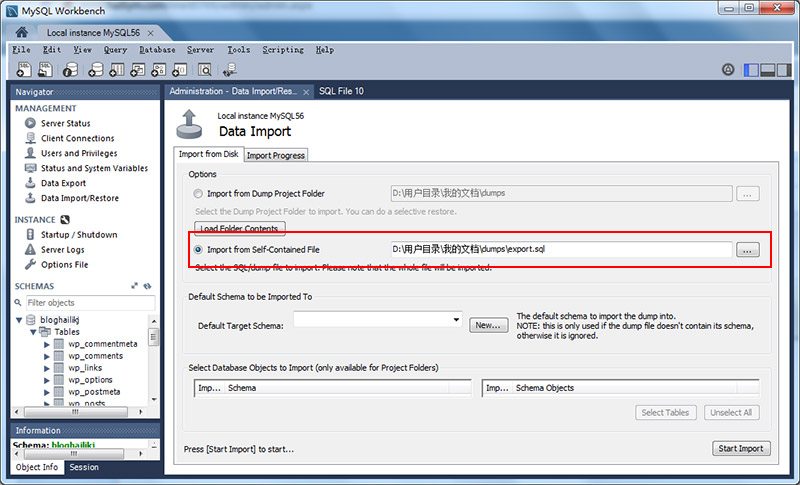
Task: Open the File menu
Action: tap(21, 49)
